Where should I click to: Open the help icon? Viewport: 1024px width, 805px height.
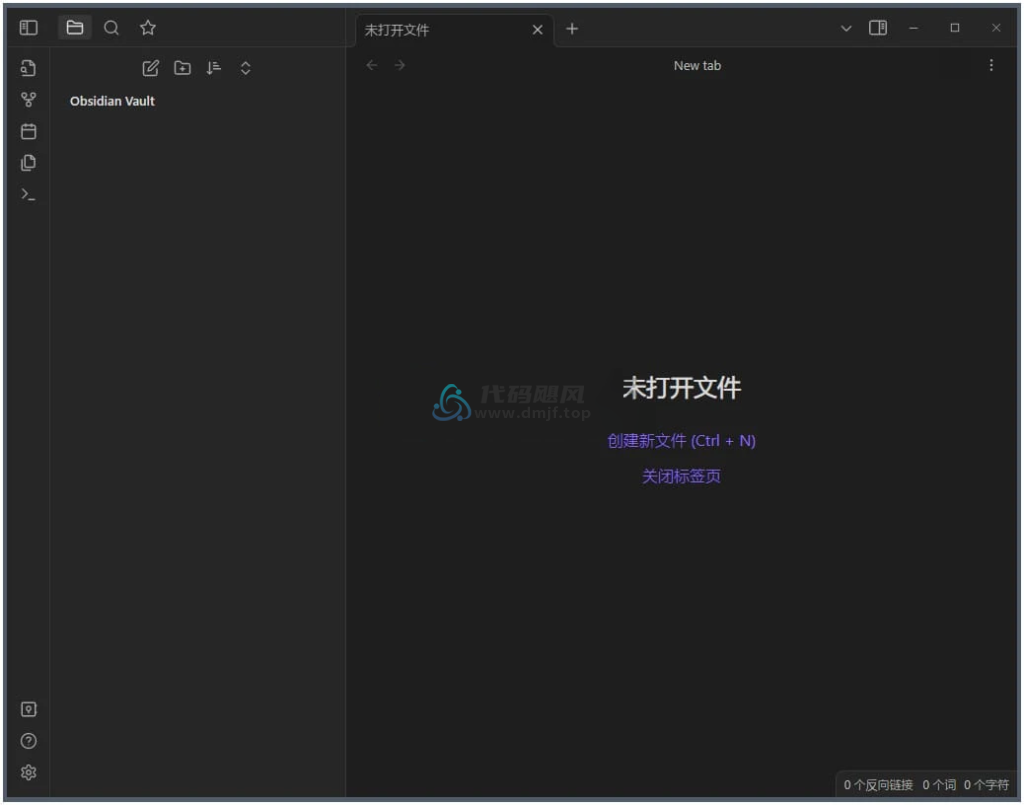(28, 741)
